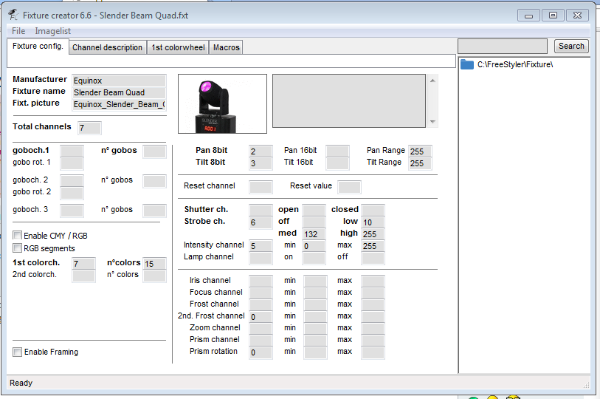This screenshot has height=399, width=600.
Task: Toggle the RGB segments checkbox
Action: tap(17, 248)
